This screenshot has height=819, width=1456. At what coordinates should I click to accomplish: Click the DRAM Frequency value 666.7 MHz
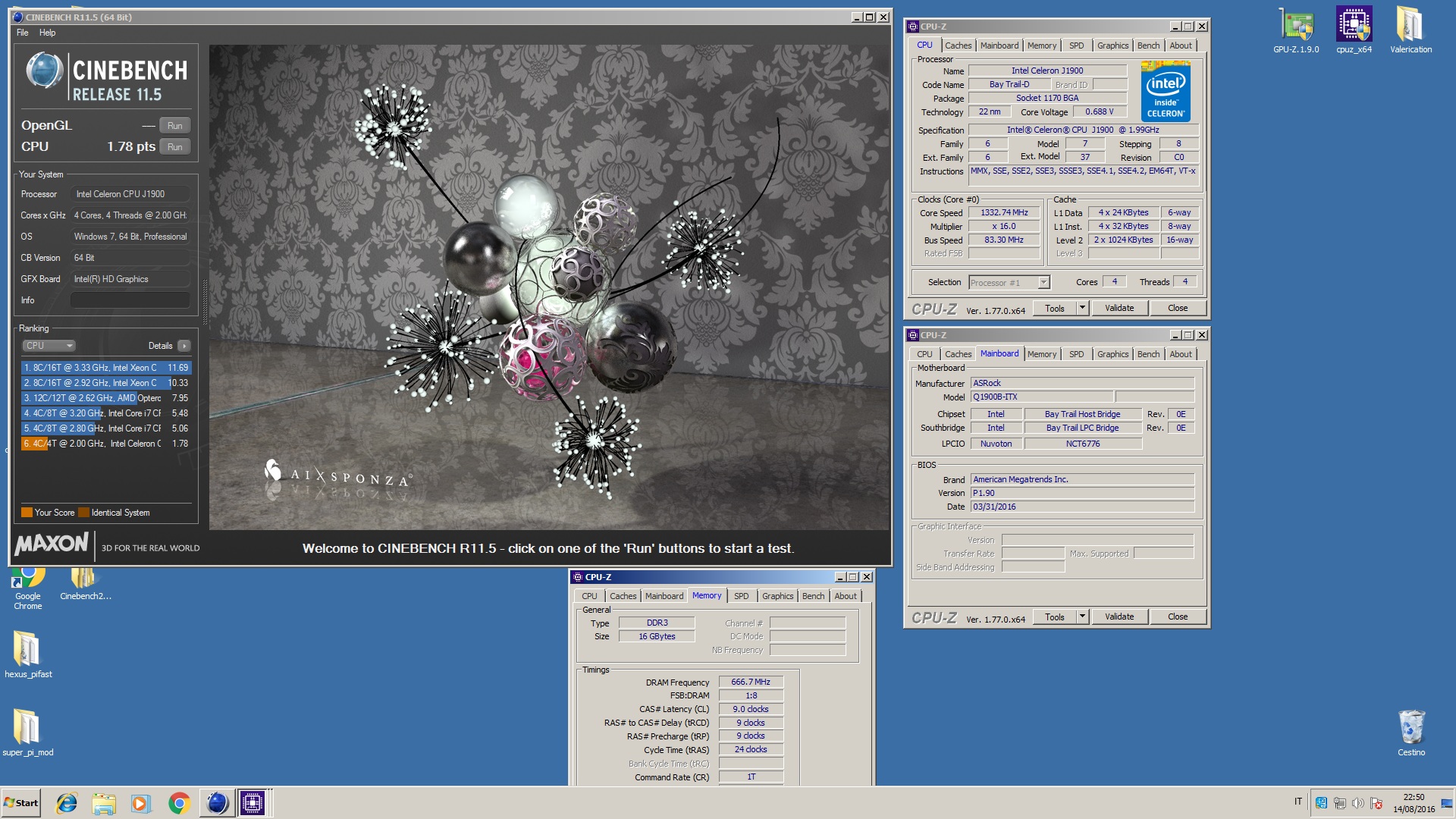[x=751, y=682]
